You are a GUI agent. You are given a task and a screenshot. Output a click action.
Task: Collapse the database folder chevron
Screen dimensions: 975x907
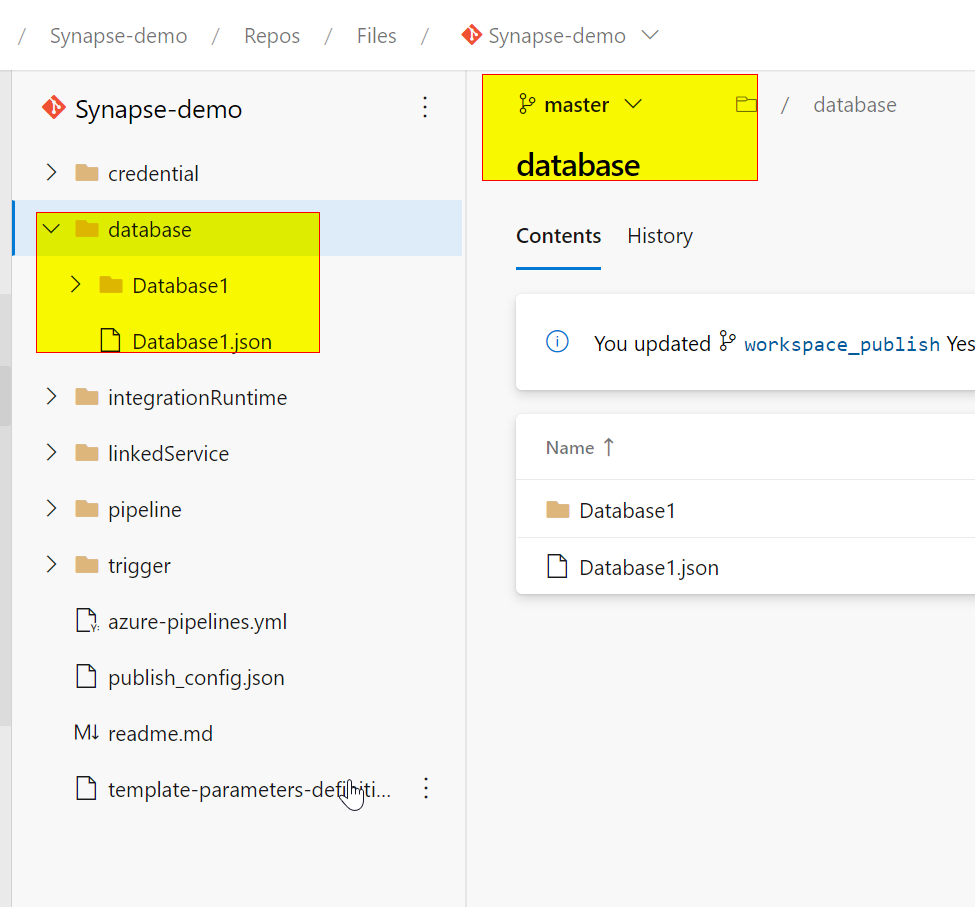click(x=51, y=229)
